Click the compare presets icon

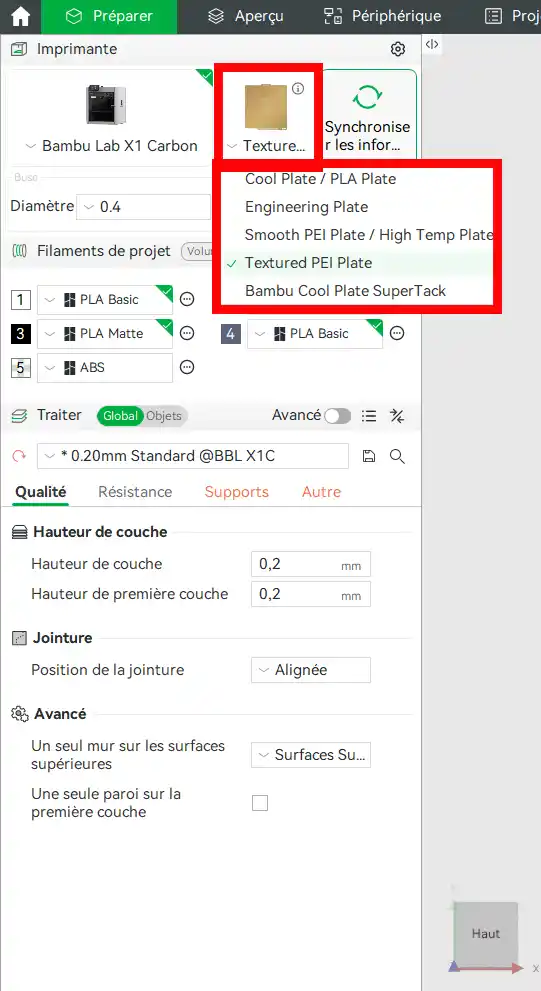(x=397, y=415)
